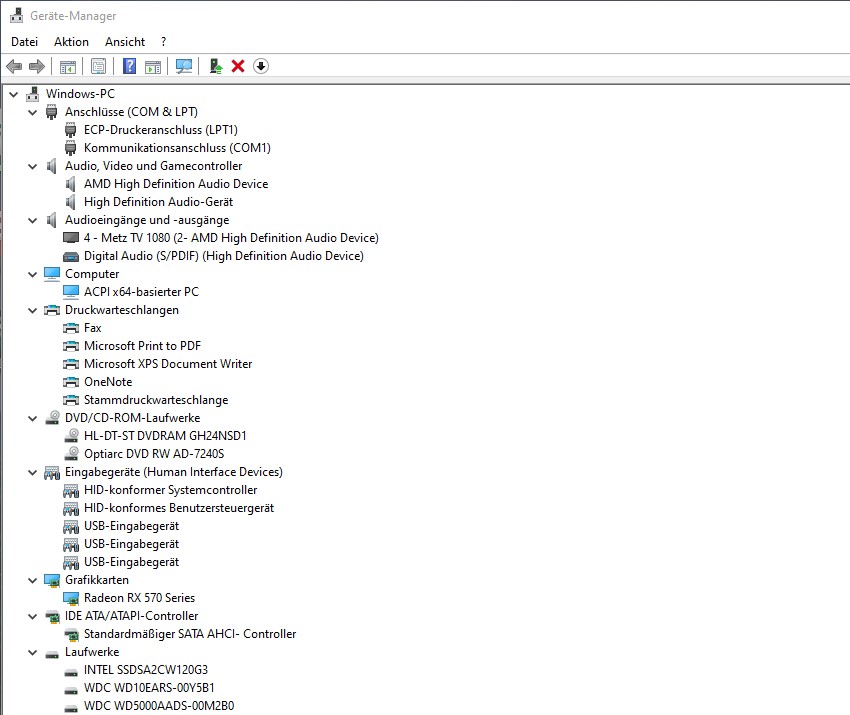Collapse Audio, Video und Gamecontroller branch
Image resolution: width=850 pixels, height=715 pixels.
tap(33, 166)
